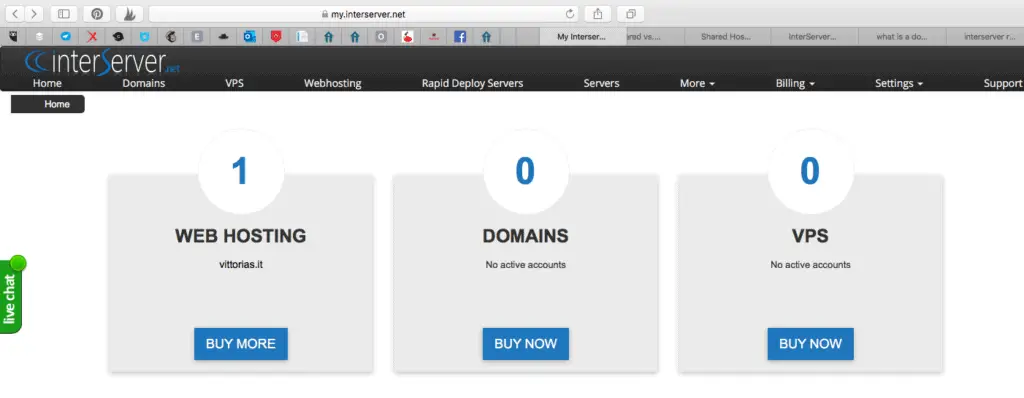1024x398 pixels.
Task: Click the my.interserver.net address bar
Action: click(363, 14)
